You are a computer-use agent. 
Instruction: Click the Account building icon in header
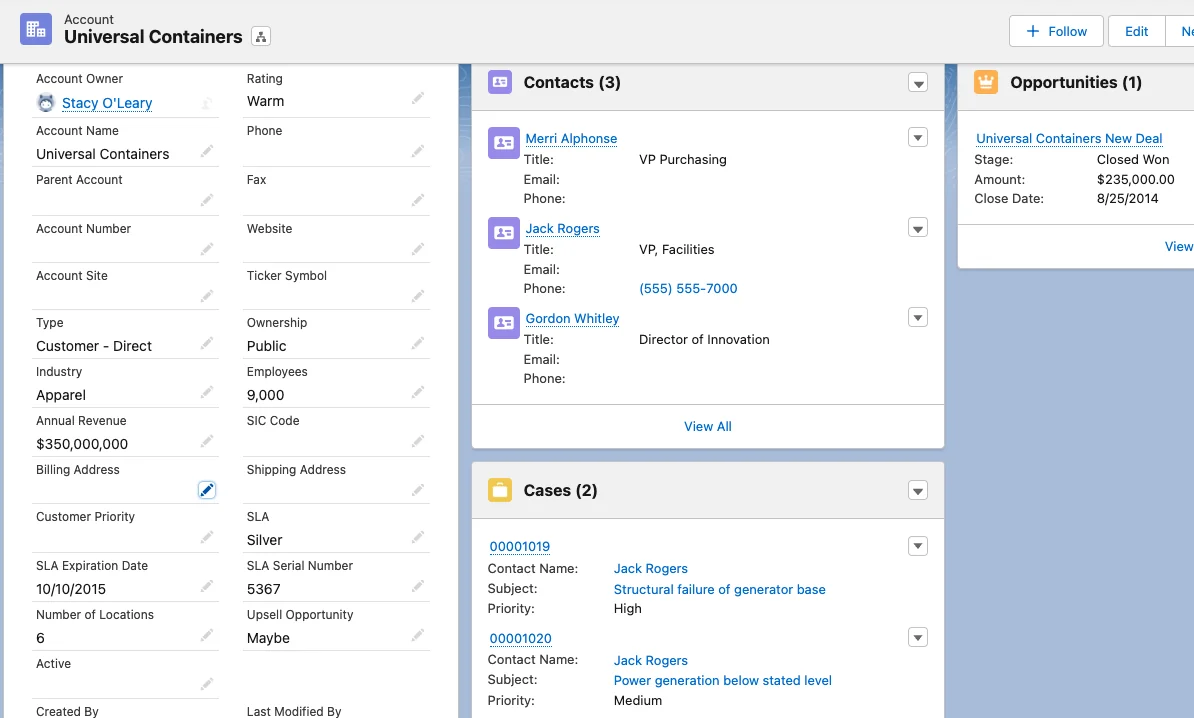[x=36, y=29]
